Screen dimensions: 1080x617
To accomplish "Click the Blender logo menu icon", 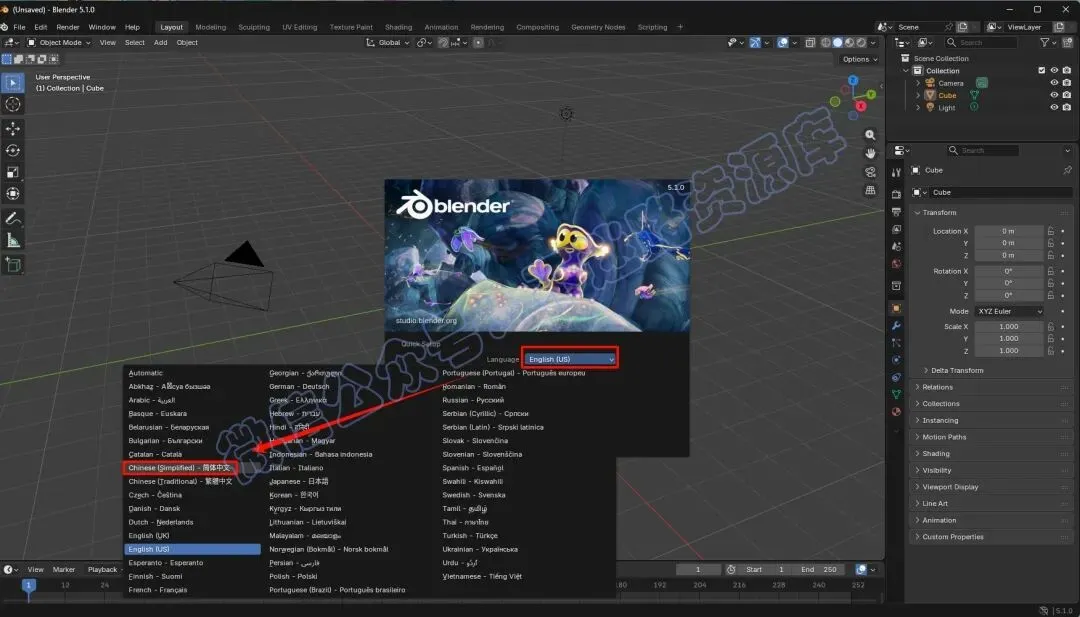I will (x=5, y=27).
